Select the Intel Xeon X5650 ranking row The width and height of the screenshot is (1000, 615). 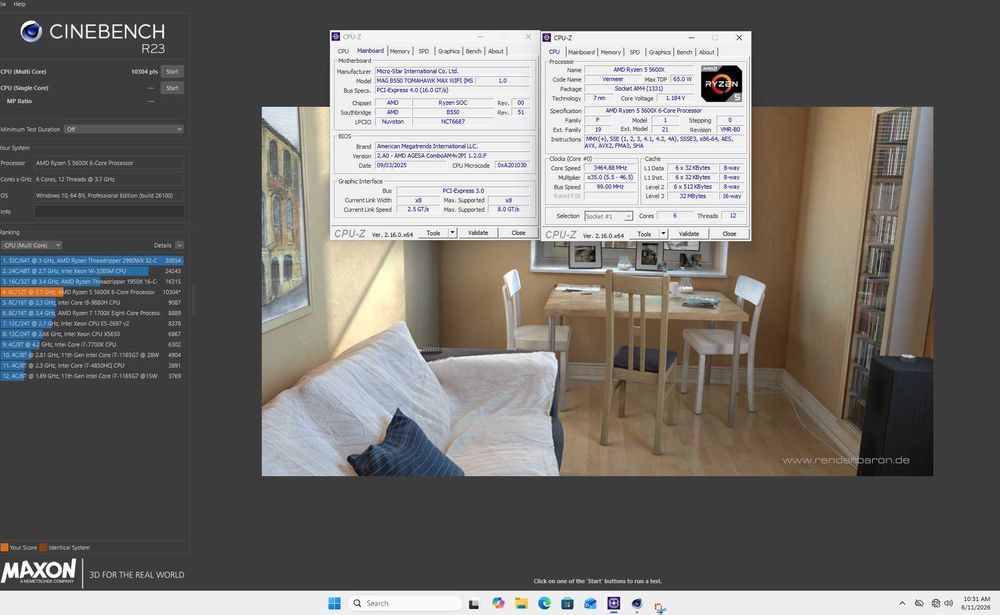[x=92, y=334]
